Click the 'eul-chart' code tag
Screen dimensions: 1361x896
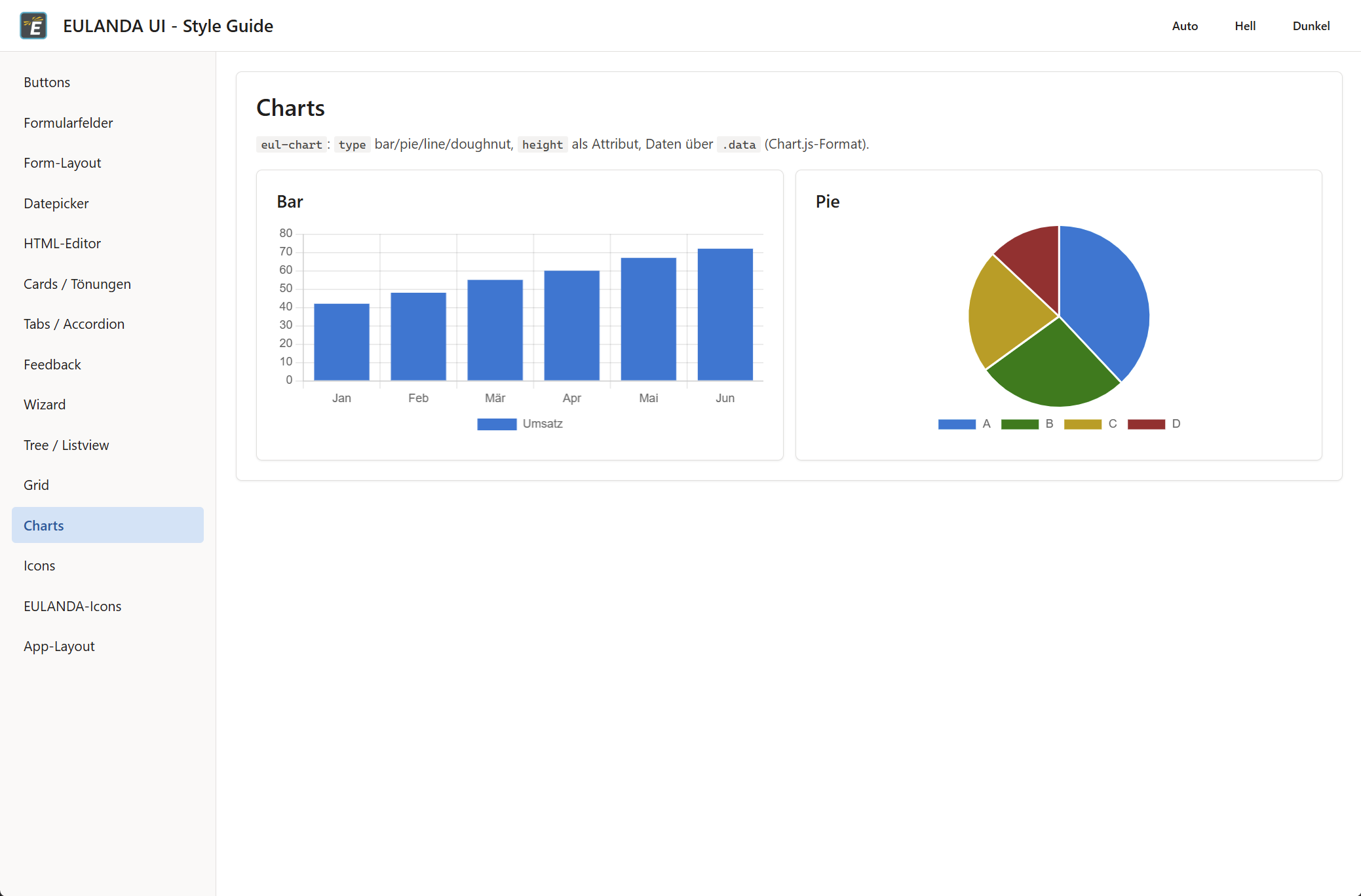click(292, 145)
